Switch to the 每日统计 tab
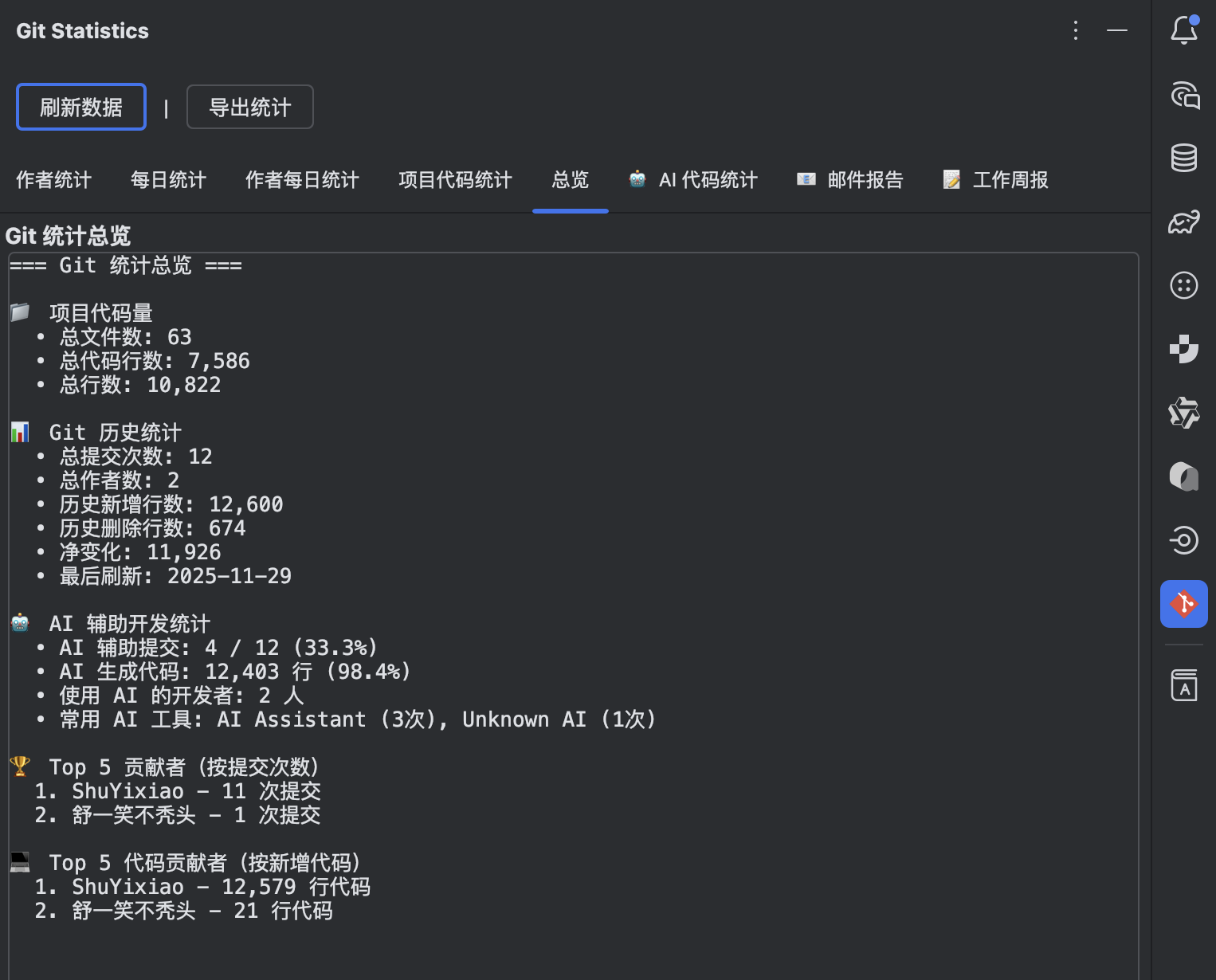1216x980 pixels. pyautogui.click(x=169, y=180)
